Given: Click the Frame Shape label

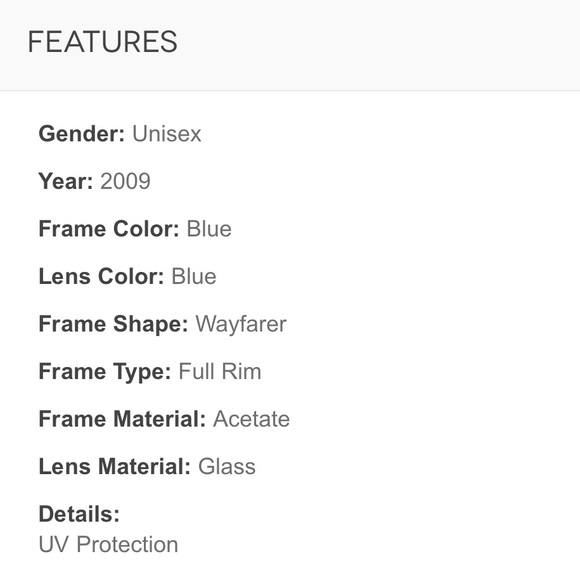Looking at the screenshot, I should 114,324.
